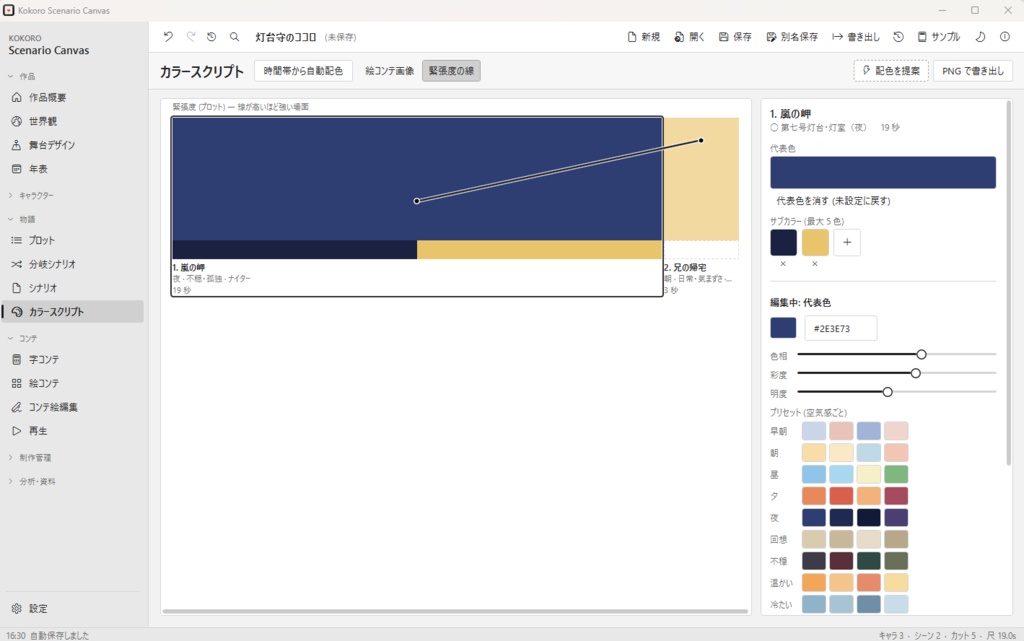This screenshot has height=641, width=1024.
Task: Open 分岐シナリオ in sidebar
Action: tap(73, 264)
